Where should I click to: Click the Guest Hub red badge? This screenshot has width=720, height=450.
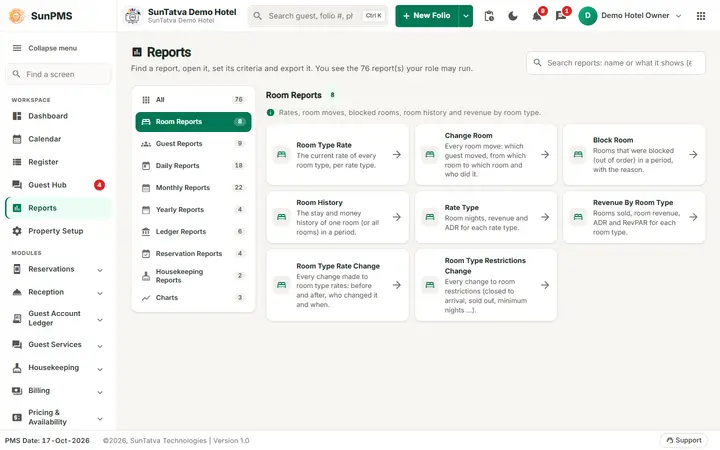pos(99,185)
